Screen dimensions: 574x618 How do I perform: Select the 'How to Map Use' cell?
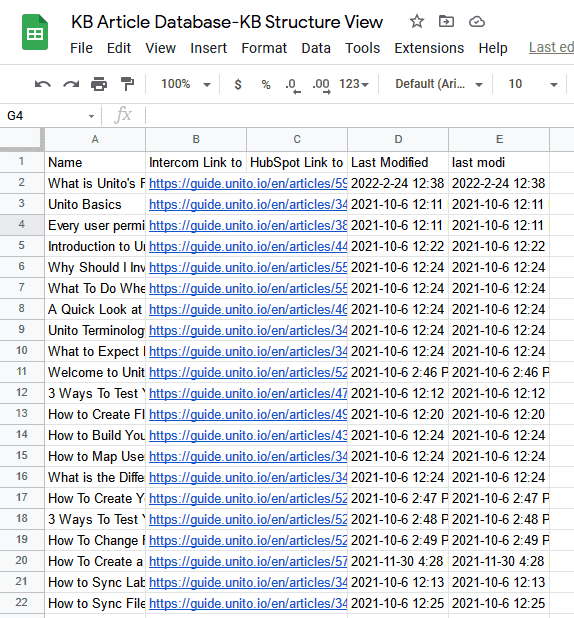(x=95, y=456)
